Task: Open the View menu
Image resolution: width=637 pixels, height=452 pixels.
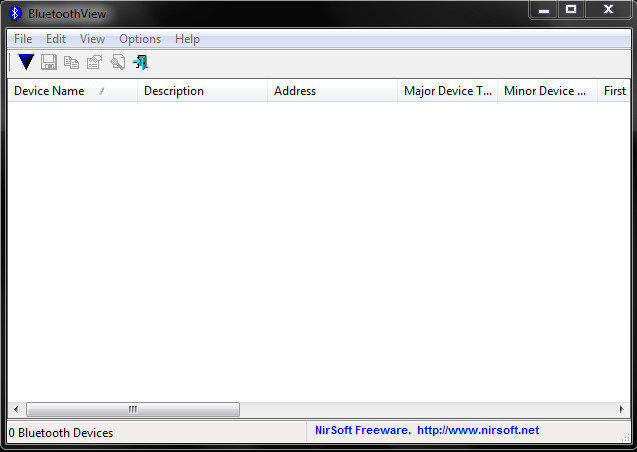Action: [x=92, y=39]
